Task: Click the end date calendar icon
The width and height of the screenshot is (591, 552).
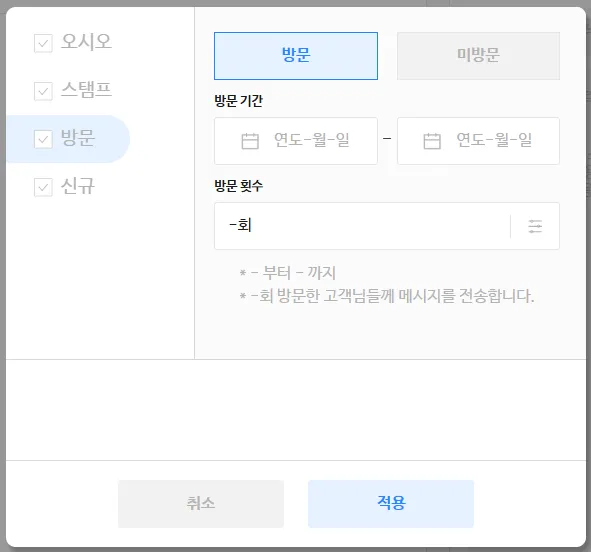Action: click(432, 141)
